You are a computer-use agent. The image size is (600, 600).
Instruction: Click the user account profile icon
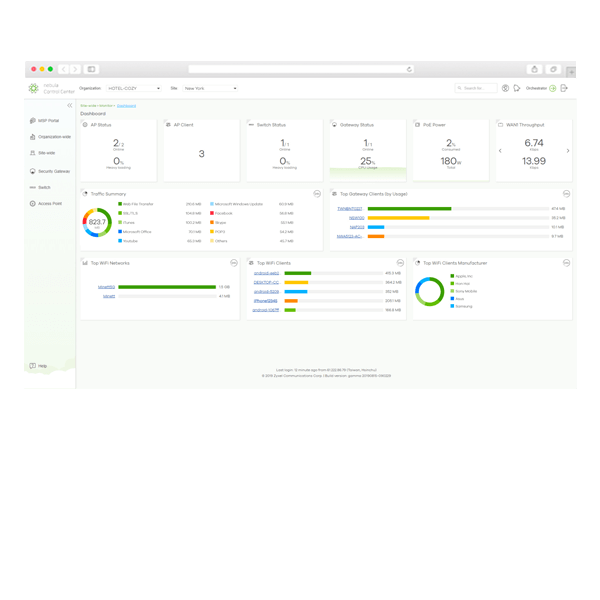point(505,88)
